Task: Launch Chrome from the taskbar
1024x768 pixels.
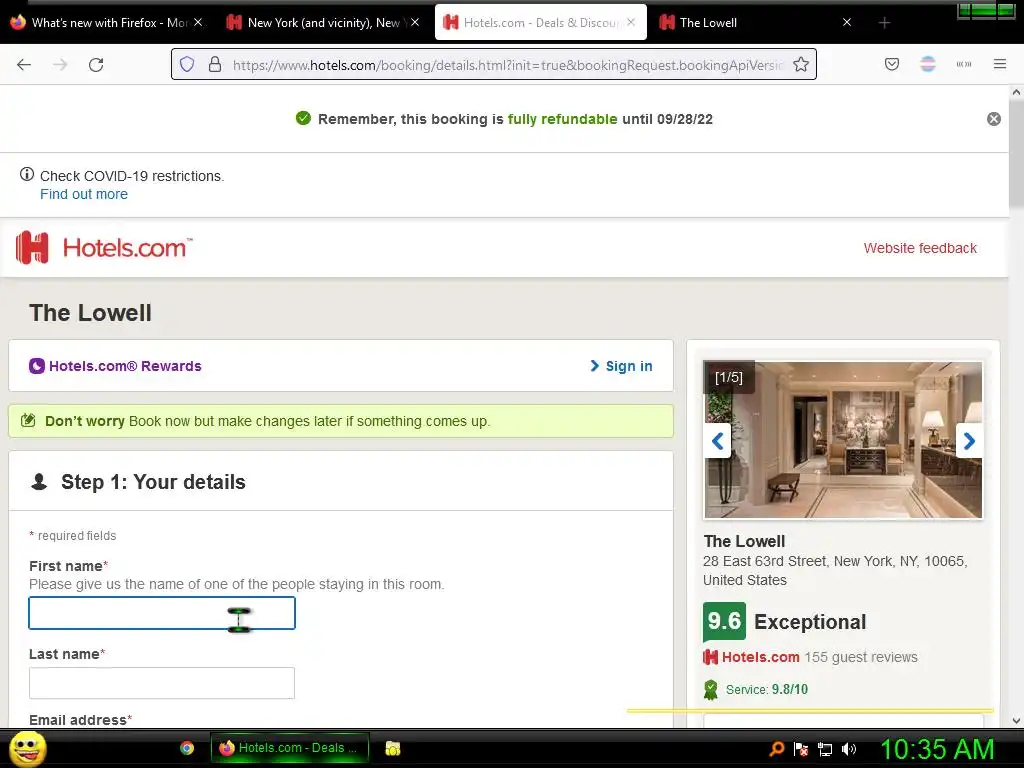Action: [187, 748]
